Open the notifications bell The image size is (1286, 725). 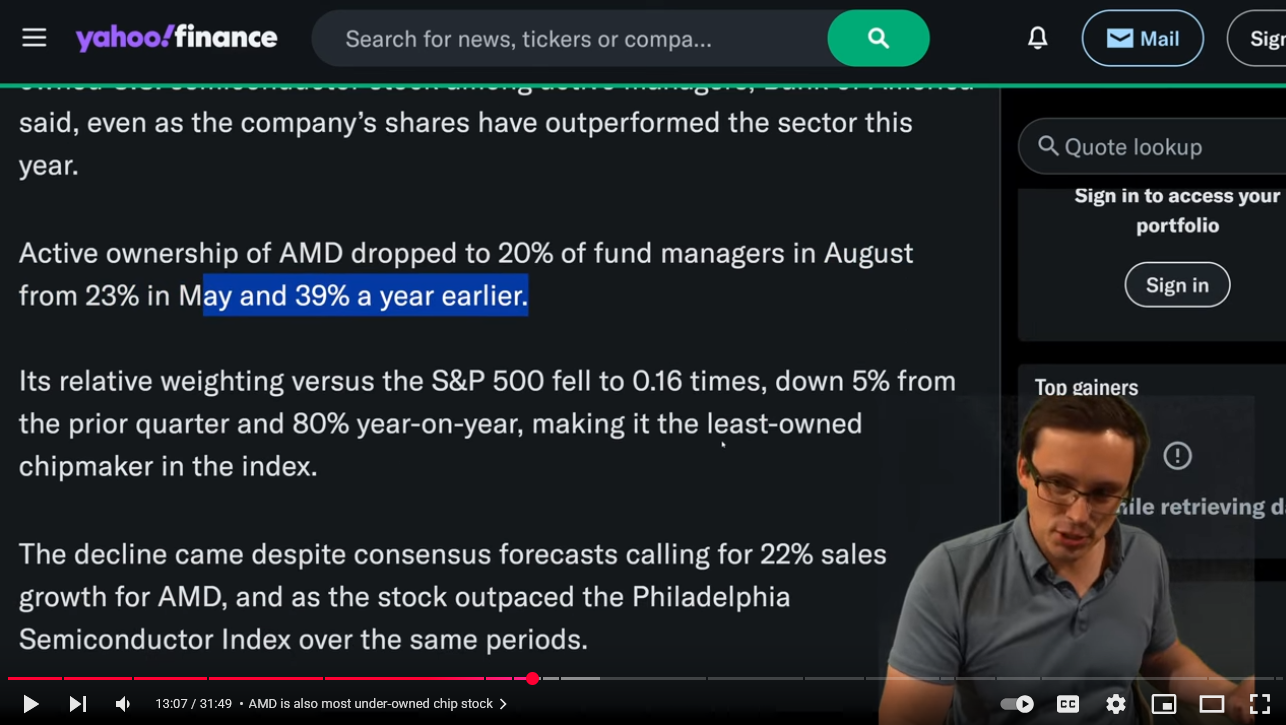point(1038,38)
